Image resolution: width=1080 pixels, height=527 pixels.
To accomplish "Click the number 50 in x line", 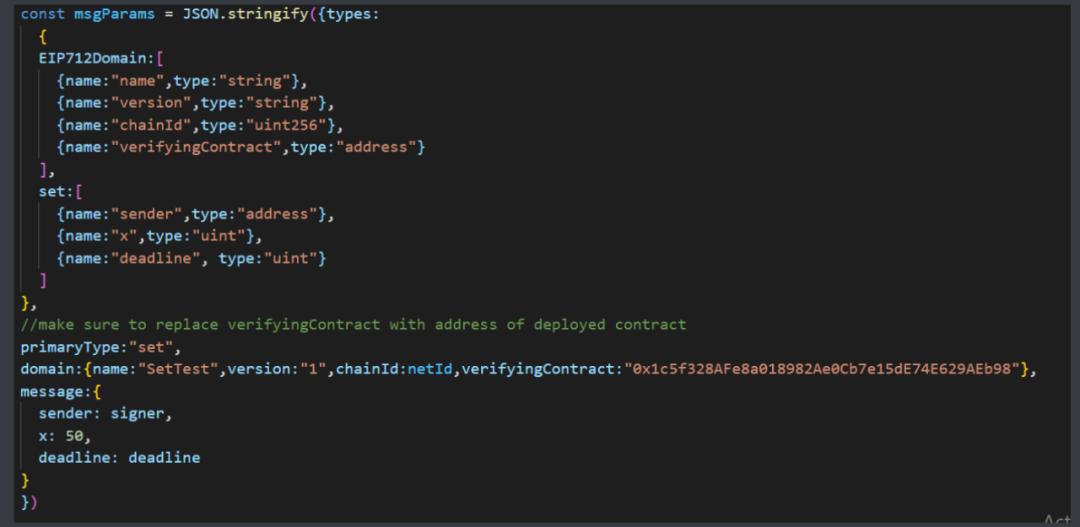I will coord(74,435).
